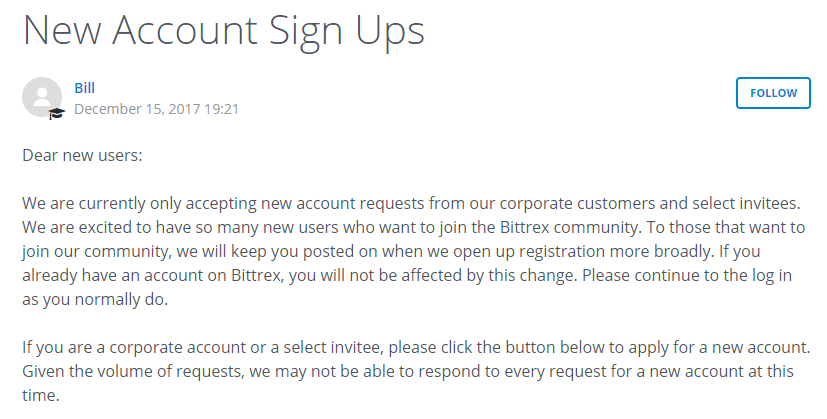Click the graduation cap badge icon
This screenshot has width=827, height=419.
tap(56, 113)
